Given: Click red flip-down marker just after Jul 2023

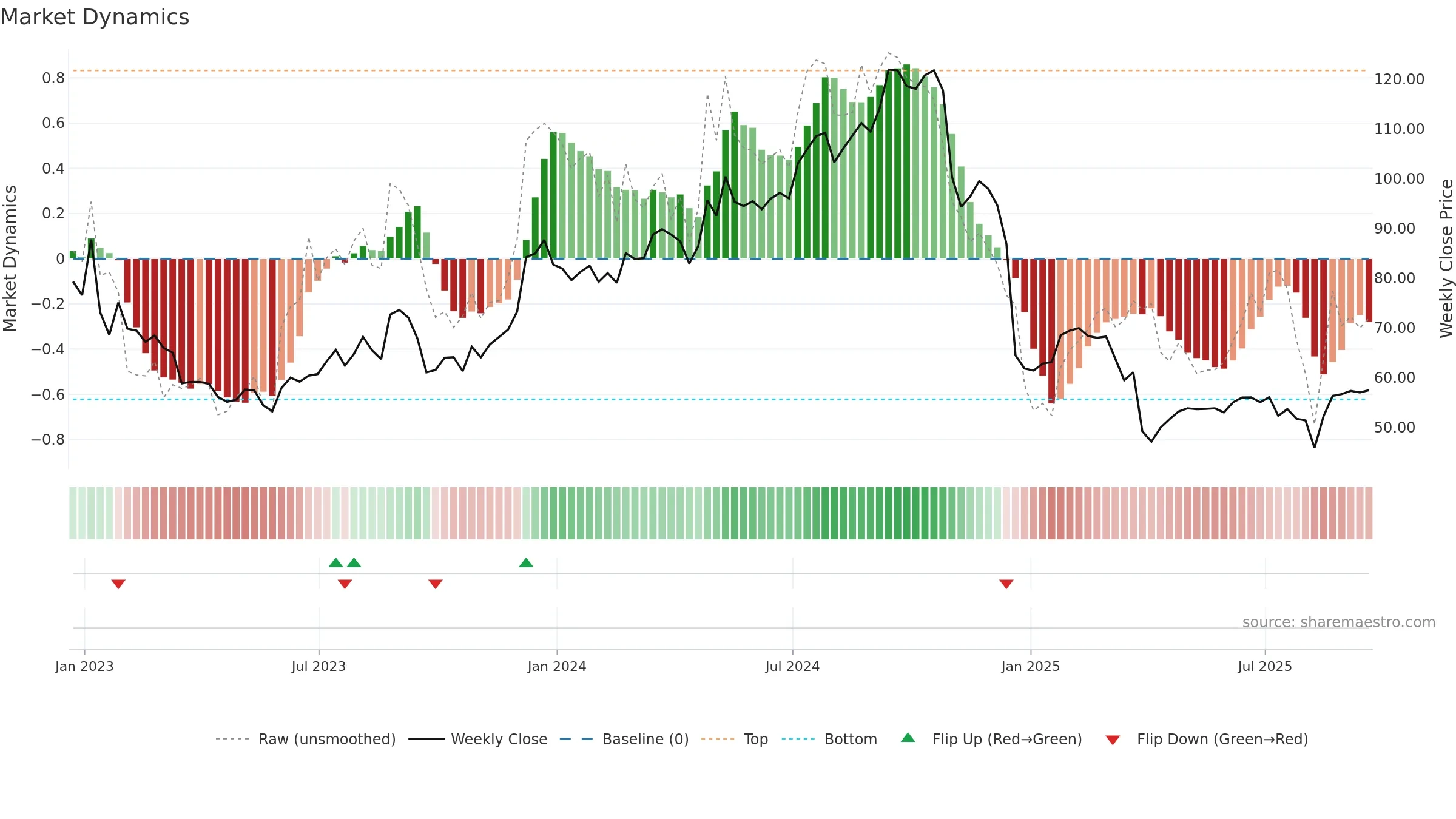Looking at the screenshot, I should tap(345, 584).
